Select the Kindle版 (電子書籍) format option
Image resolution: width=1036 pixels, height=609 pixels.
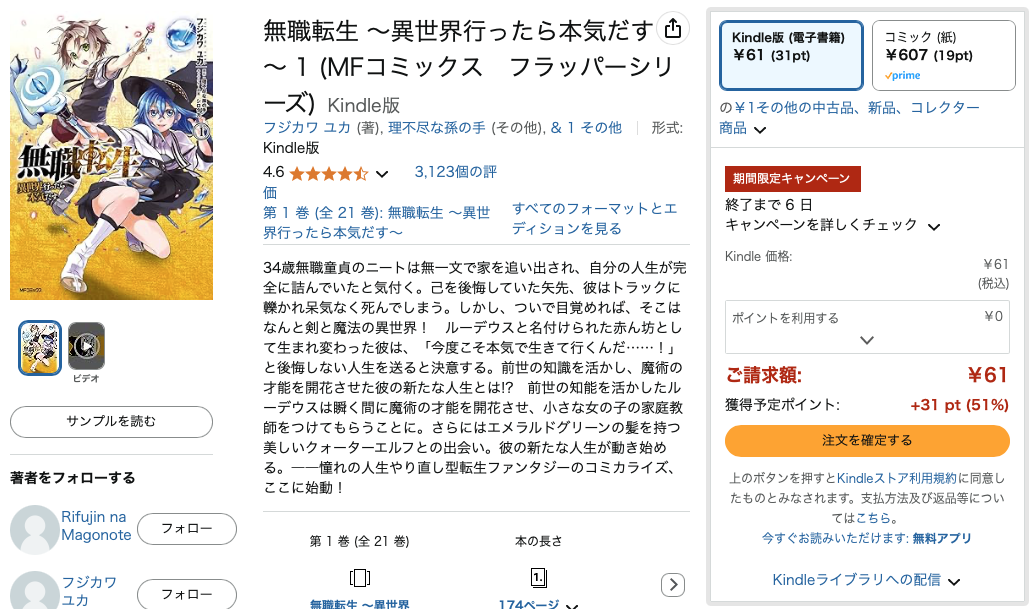791,55
